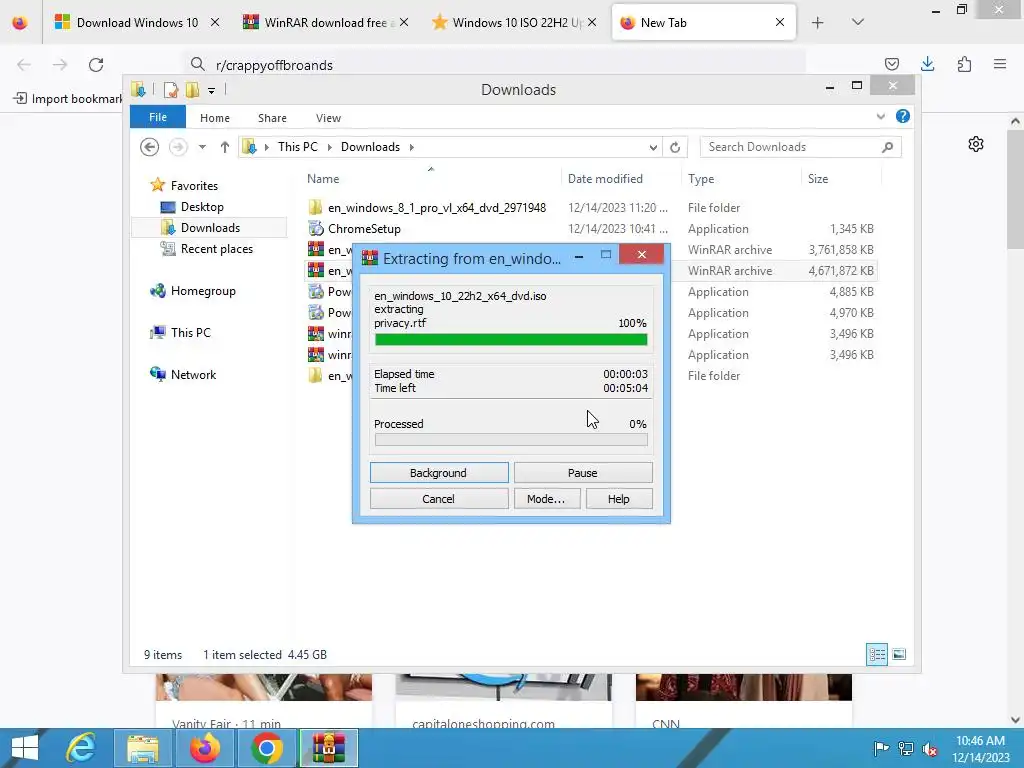
Task: Select the Windows 10 ISO 22H2 browser tab
Action: (513, 23)
